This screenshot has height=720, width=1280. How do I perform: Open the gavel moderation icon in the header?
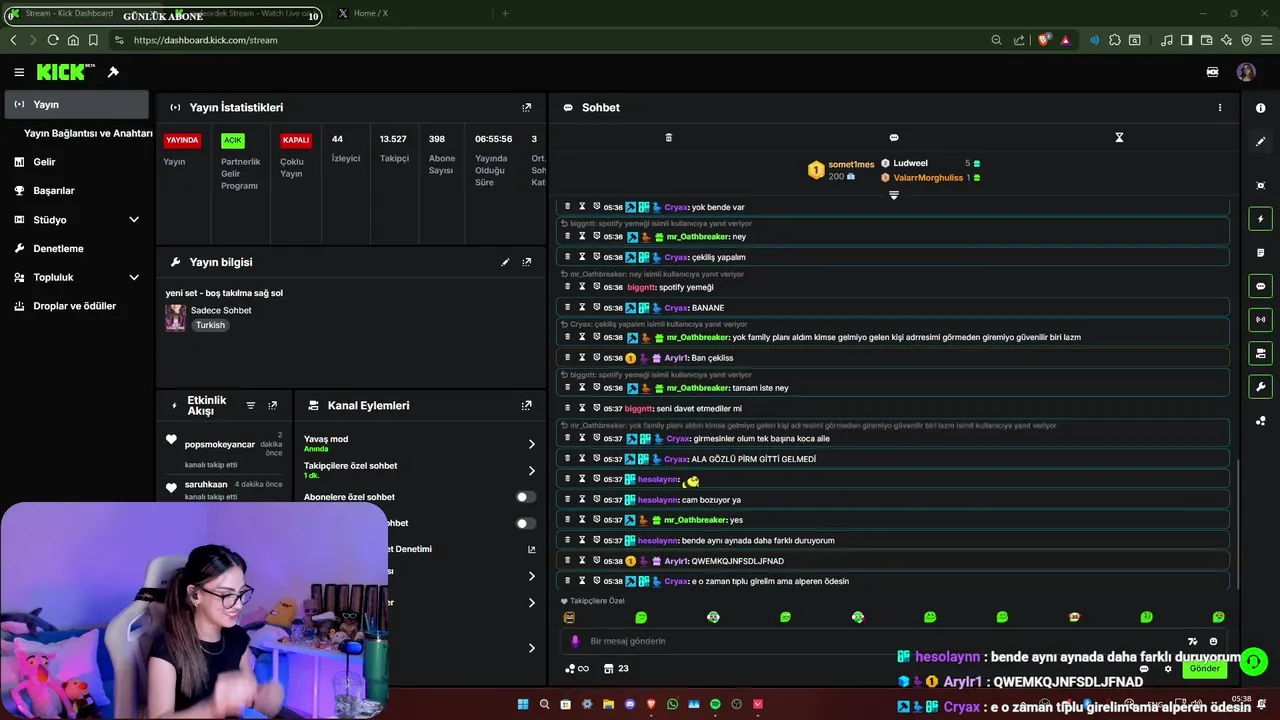pos(113,72)
